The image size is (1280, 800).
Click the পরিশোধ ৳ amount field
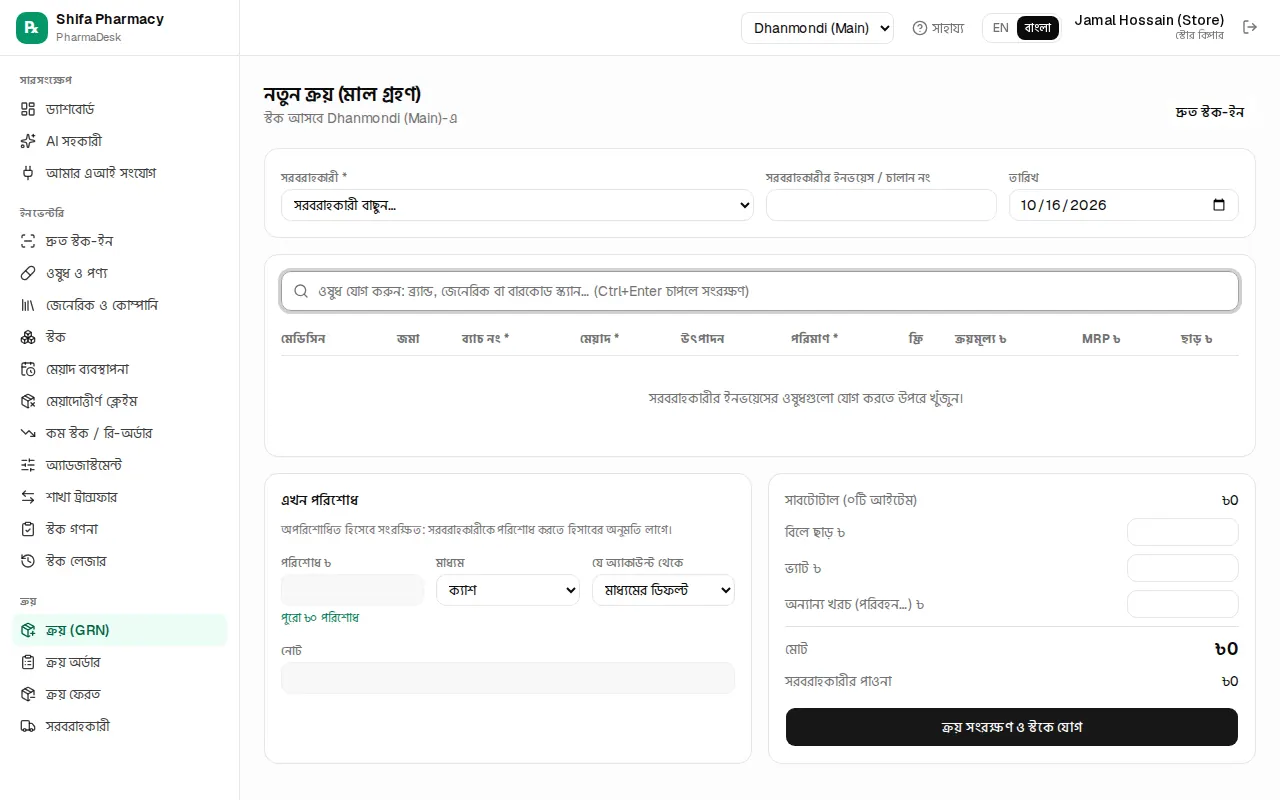(x=353, y=590)
